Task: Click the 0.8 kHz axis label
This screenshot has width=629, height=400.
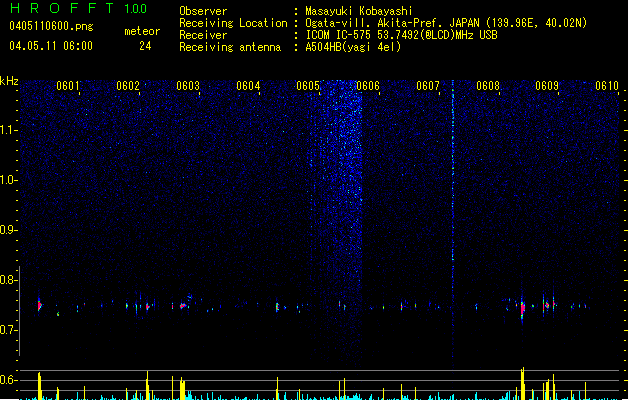Action: pos(8,280)
